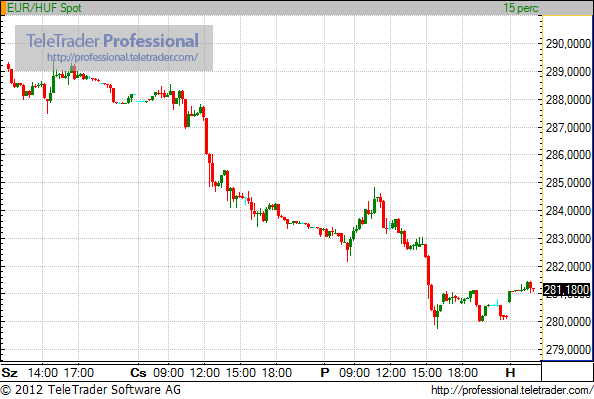The height and width of the screenshot is (399, 594).
Task: Click the 285,0000 price axis label
Action: click(568, 183)
